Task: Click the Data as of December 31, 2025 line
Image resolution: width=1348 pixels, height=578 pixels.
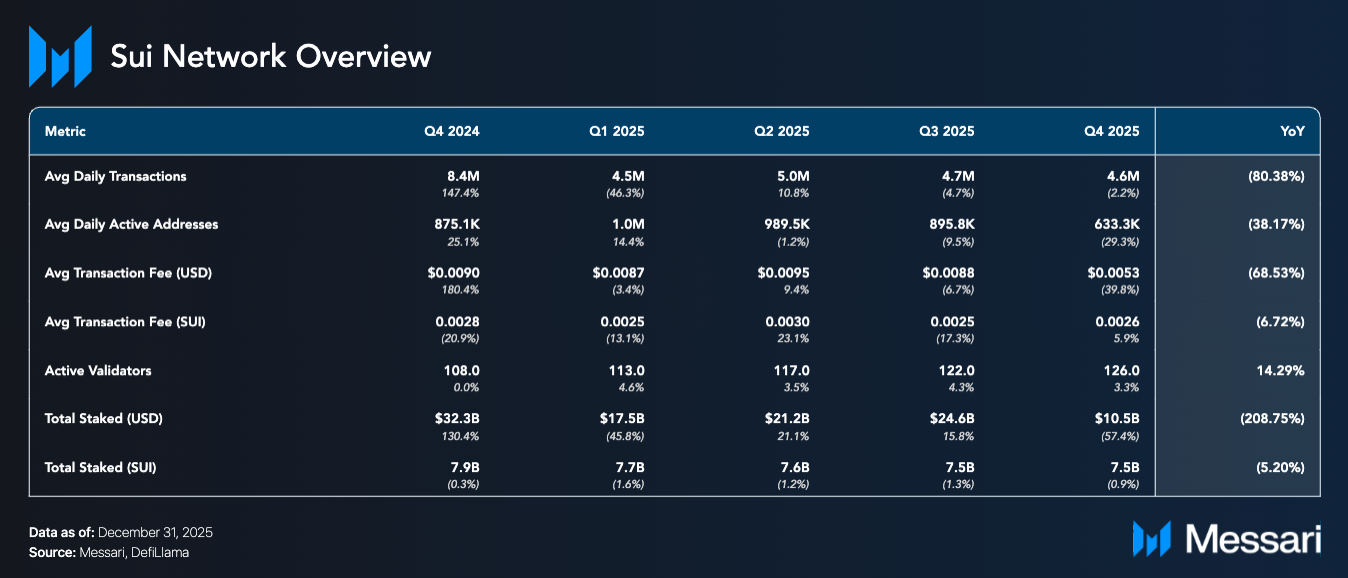Action: tap(121, 533)
